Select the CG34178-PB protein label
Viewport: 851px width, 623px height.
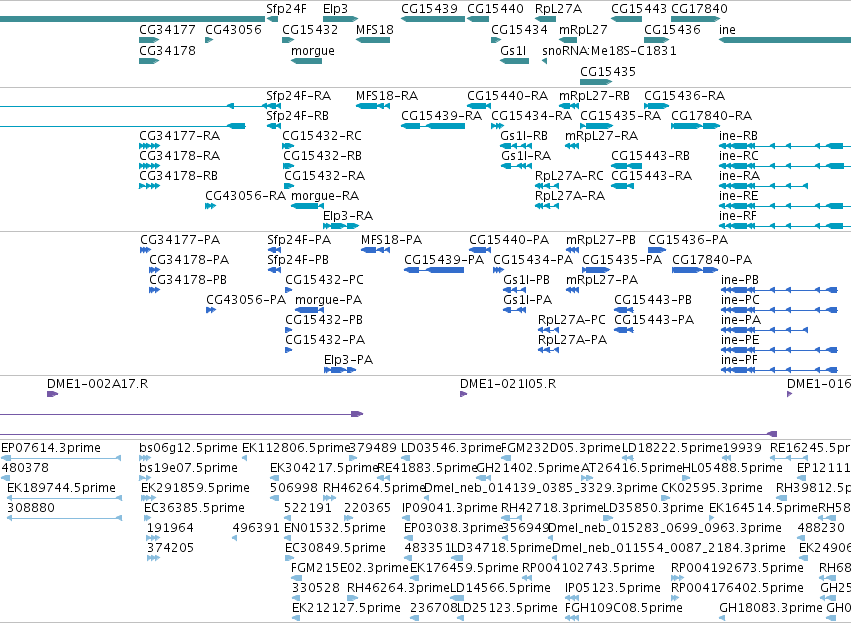tap(188, 280)
